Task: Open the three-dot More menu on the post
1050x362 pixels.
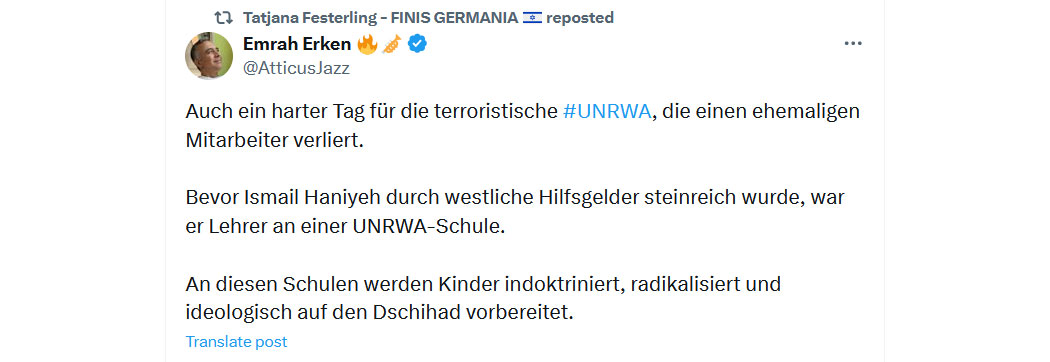Action: click(852, 43)
